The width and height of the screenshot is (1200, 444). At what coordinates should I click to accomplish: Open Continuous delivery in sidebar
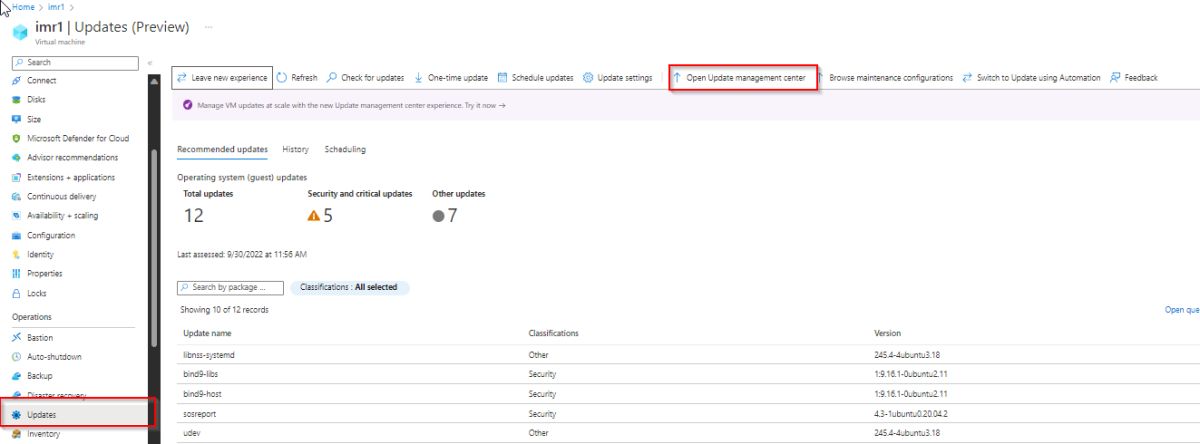pyautogui.click(x=62, y=197)
